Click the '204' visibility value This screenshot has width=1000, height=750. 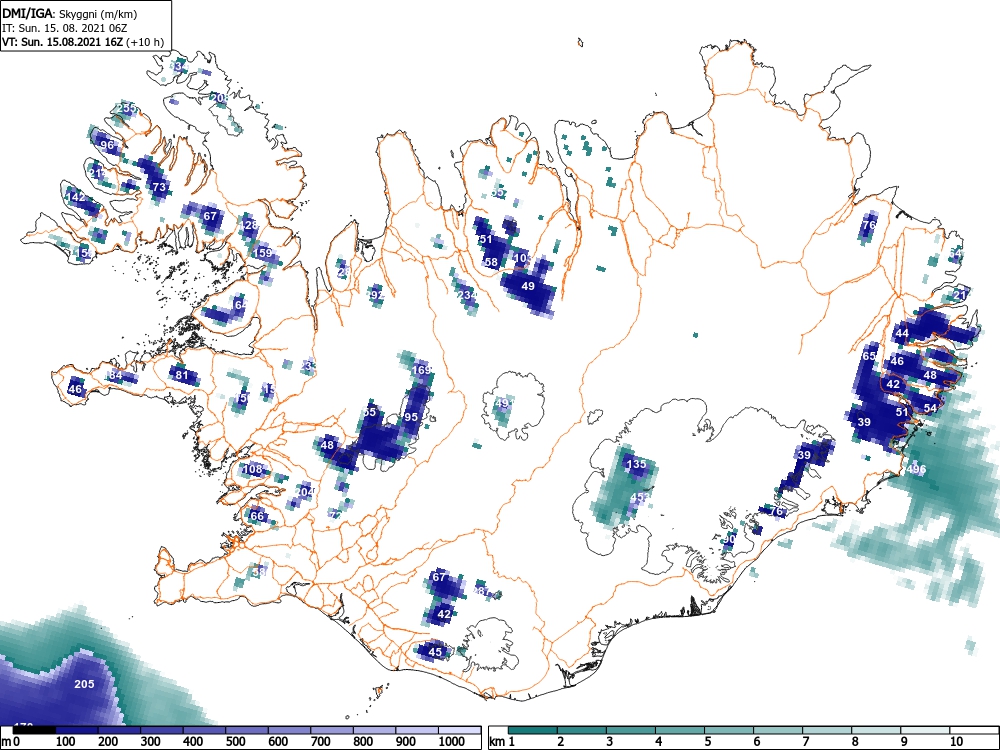pyautogui.click(x=305, y=492)
